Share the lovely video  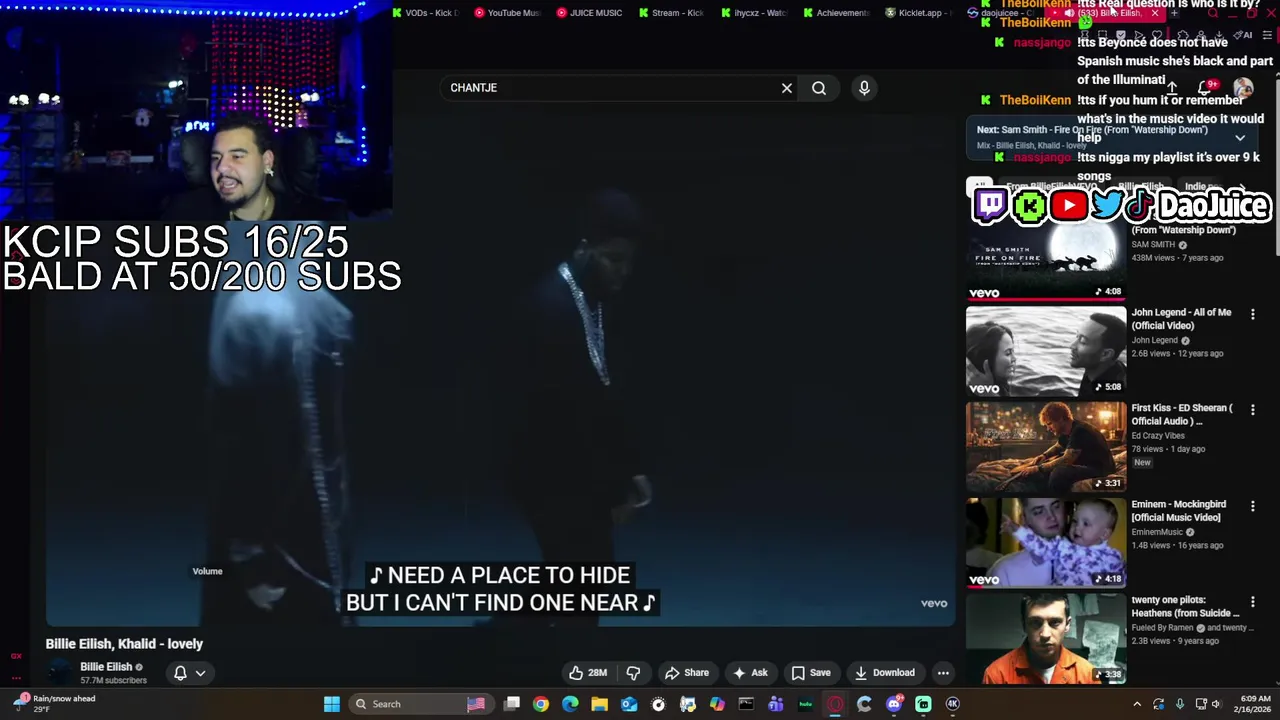[x=687, y=673]
